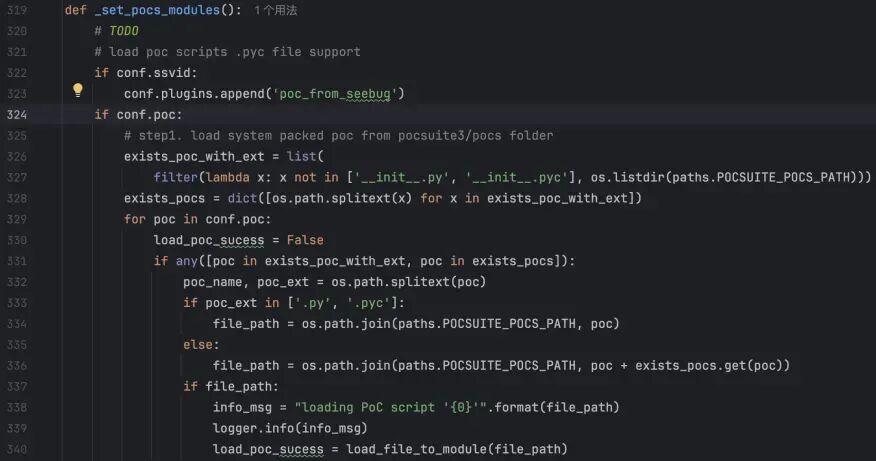
Task: Click line number 319 in the gutter
Action: coord(17,10)
